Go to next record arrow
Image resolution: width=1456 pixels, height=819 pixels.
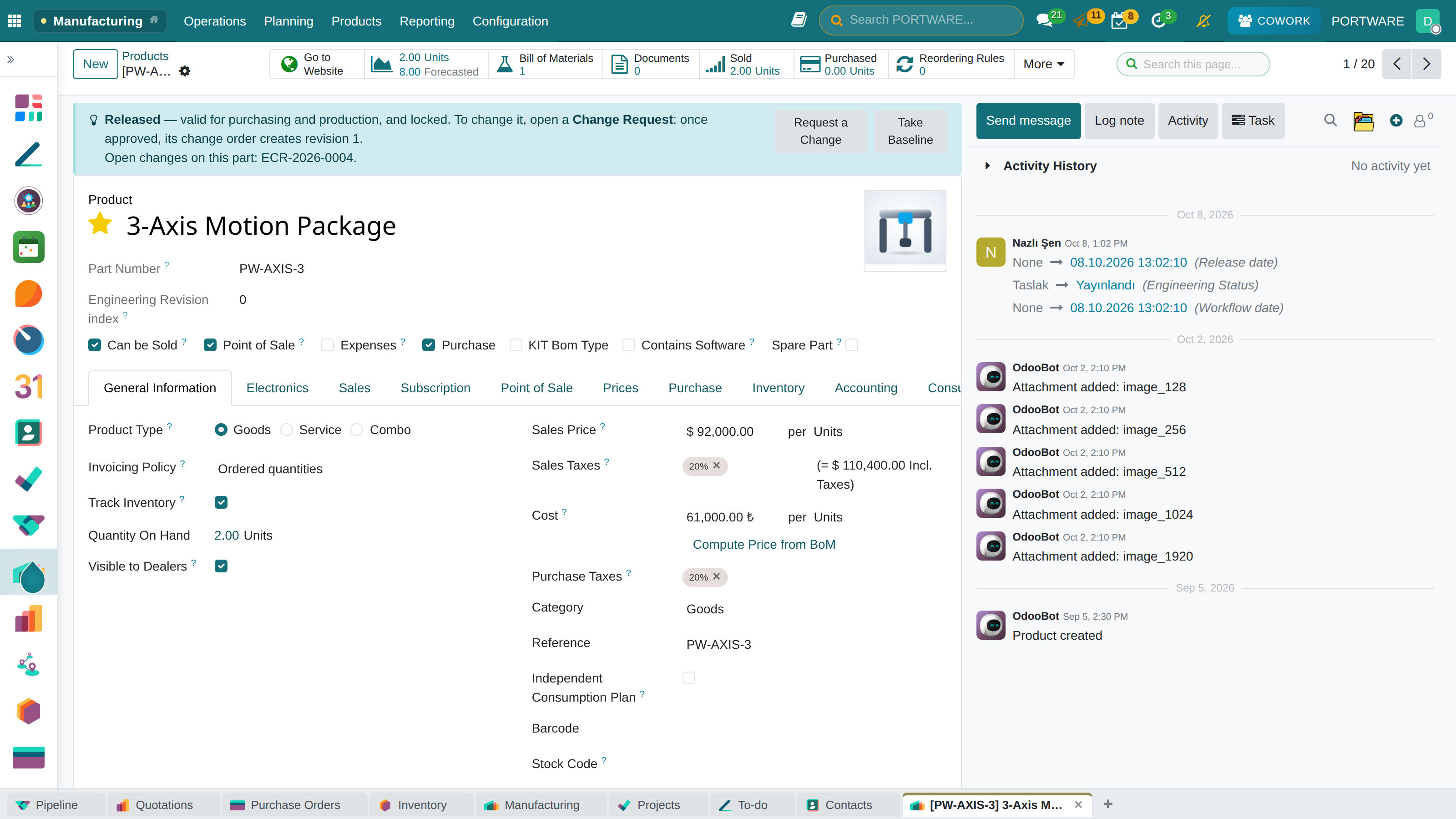click(1426, 64)
